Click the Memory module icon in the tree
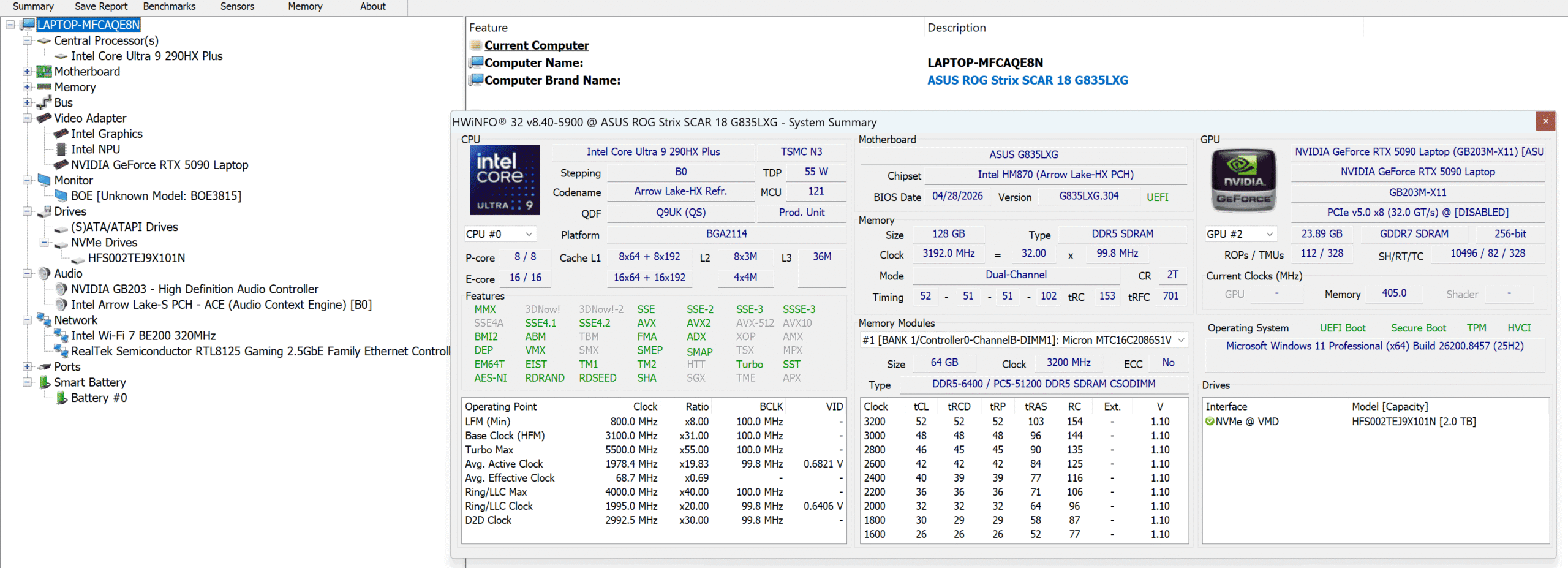 tap(44, 87)
